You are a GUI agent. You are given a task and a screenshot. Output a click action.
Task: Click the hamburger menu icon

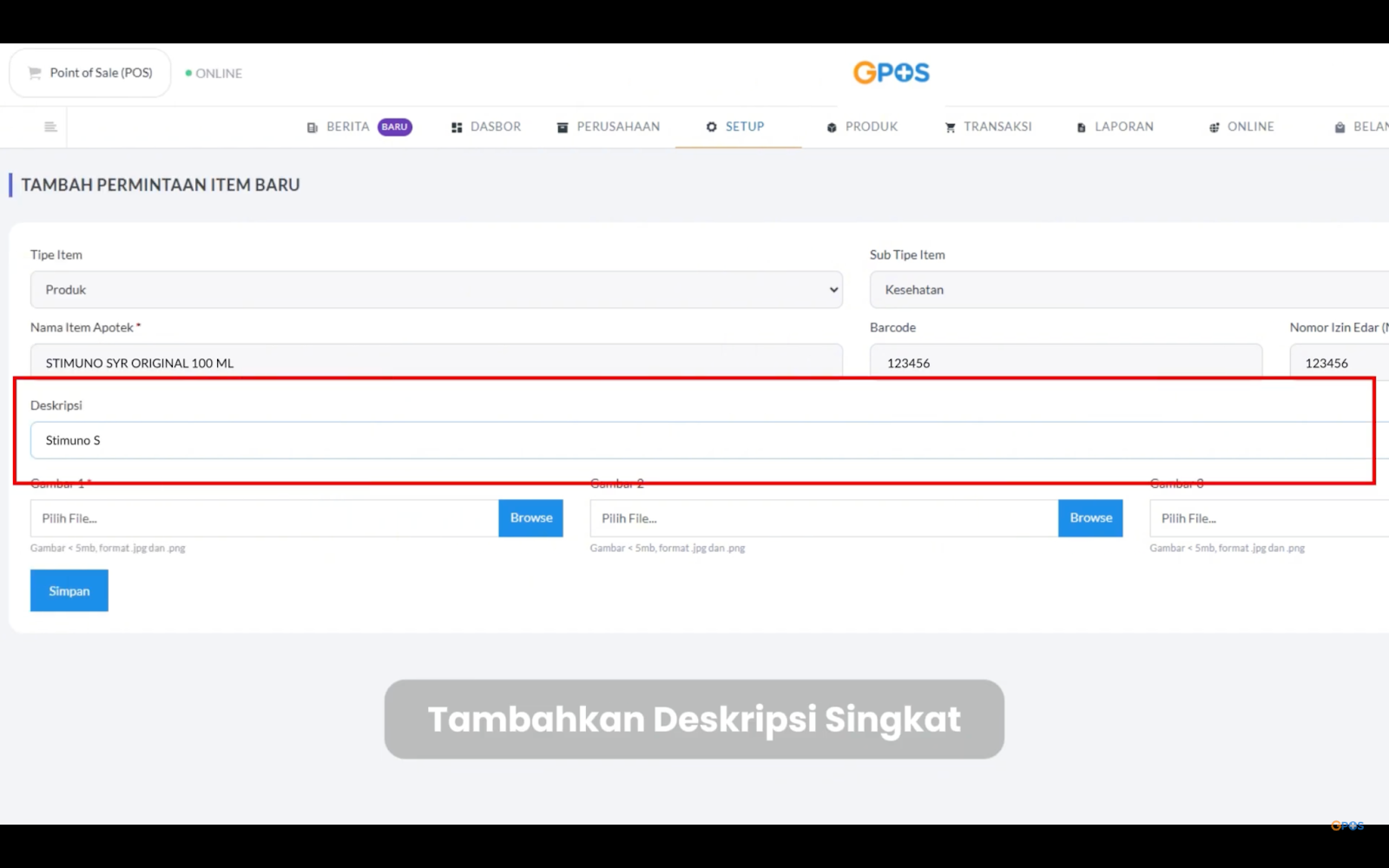click(50, 127)
